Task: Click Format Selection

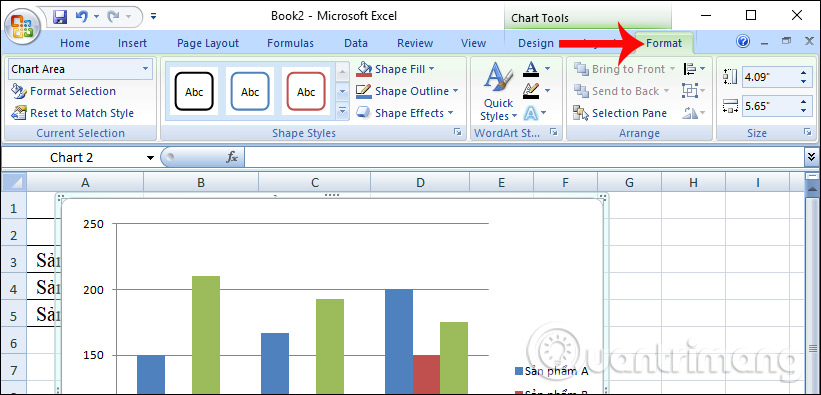Action: coord(63,91)
